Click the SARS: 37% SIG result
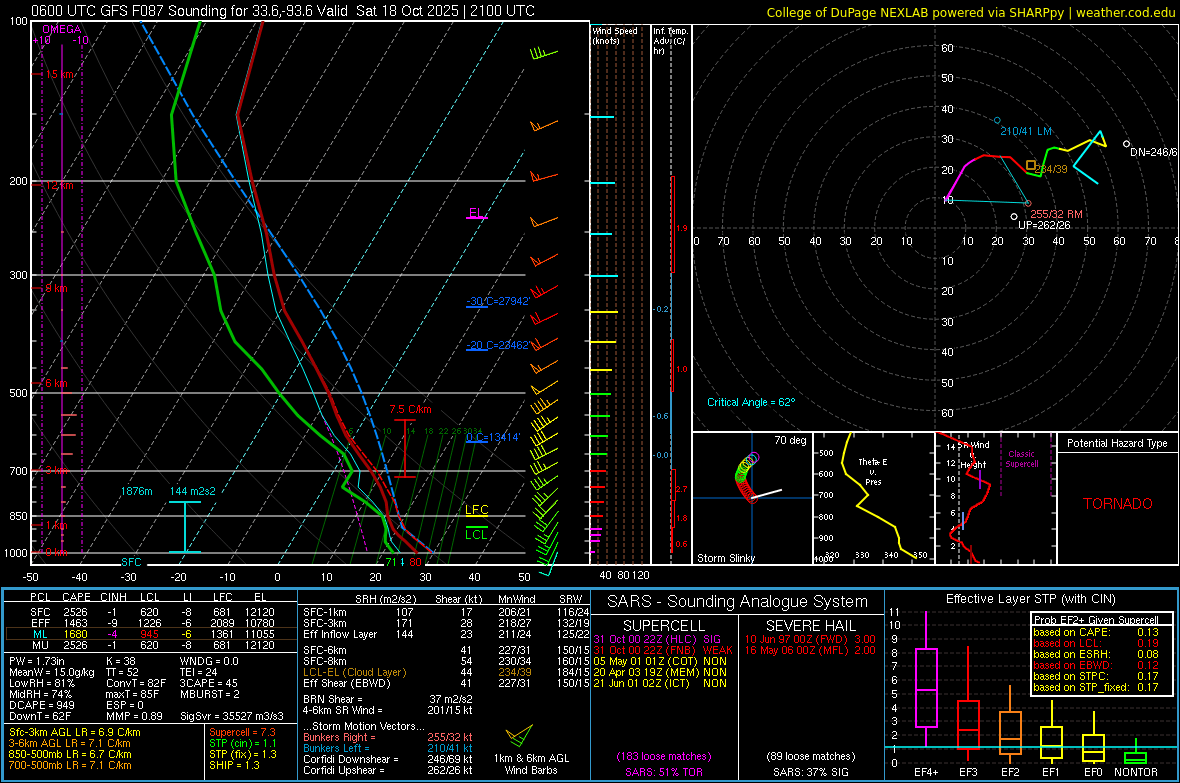This screenshot has height=783, width=1180. [x=810, y=772]
